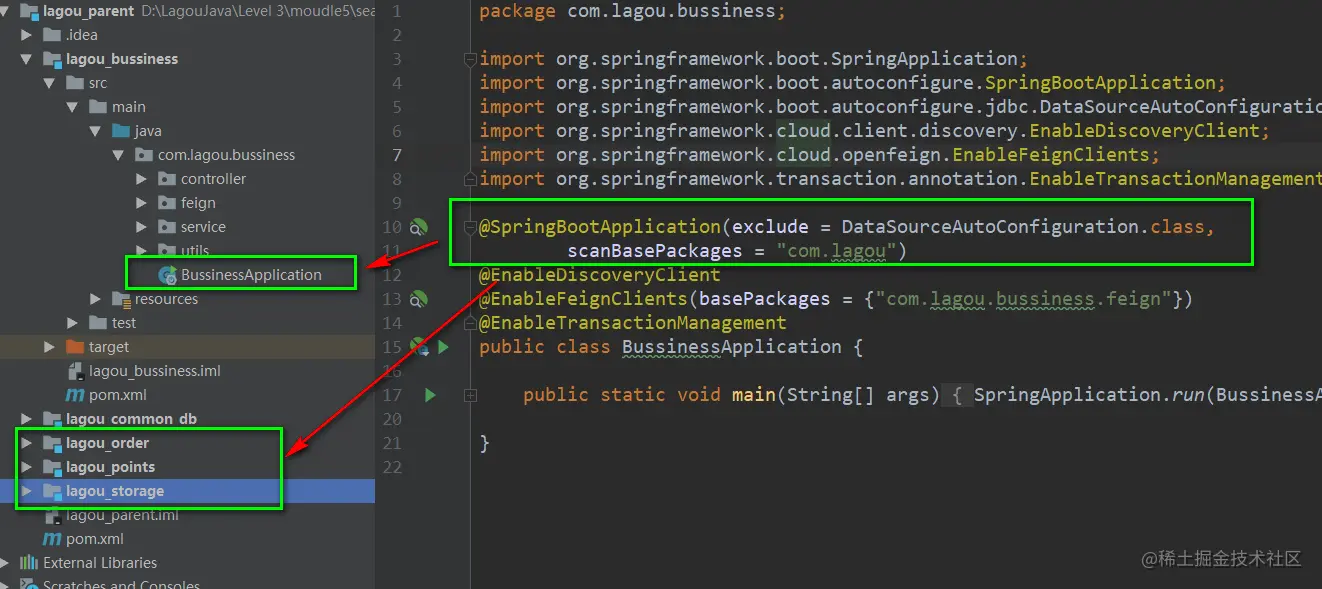This screenshot has width=1322, height=589.
Task: Click the External Libraries icon
Action: (29, 563)
